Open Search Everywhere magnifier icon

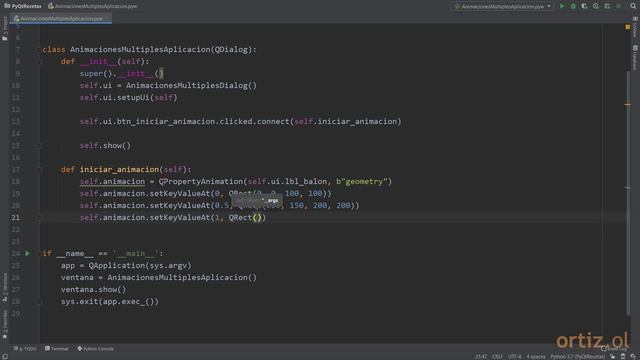pyautogui.click(x=633, y=6)
